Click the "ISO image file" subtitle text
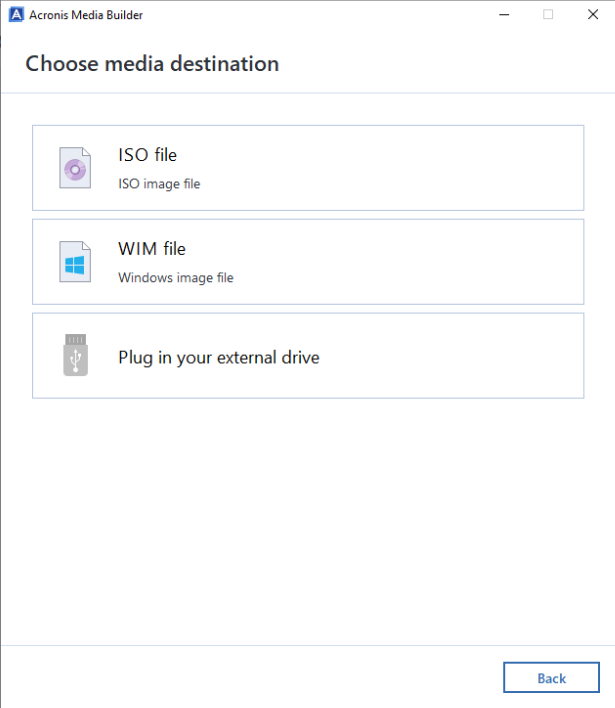Image resolution: width=615 pixels, height=708 pixels. 159,184
